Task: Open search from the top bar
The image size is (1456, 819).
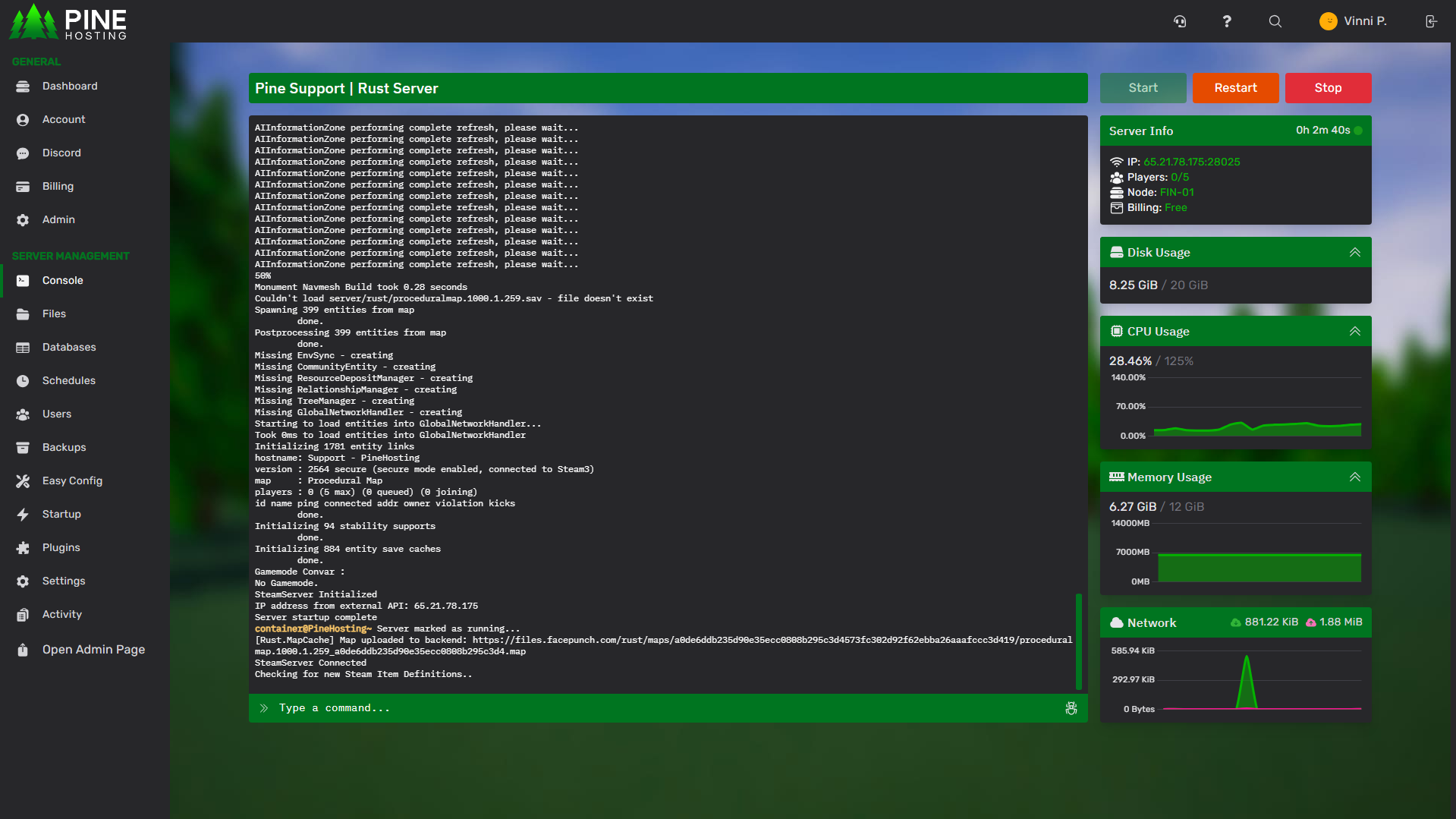Action: pos(1275,21)
